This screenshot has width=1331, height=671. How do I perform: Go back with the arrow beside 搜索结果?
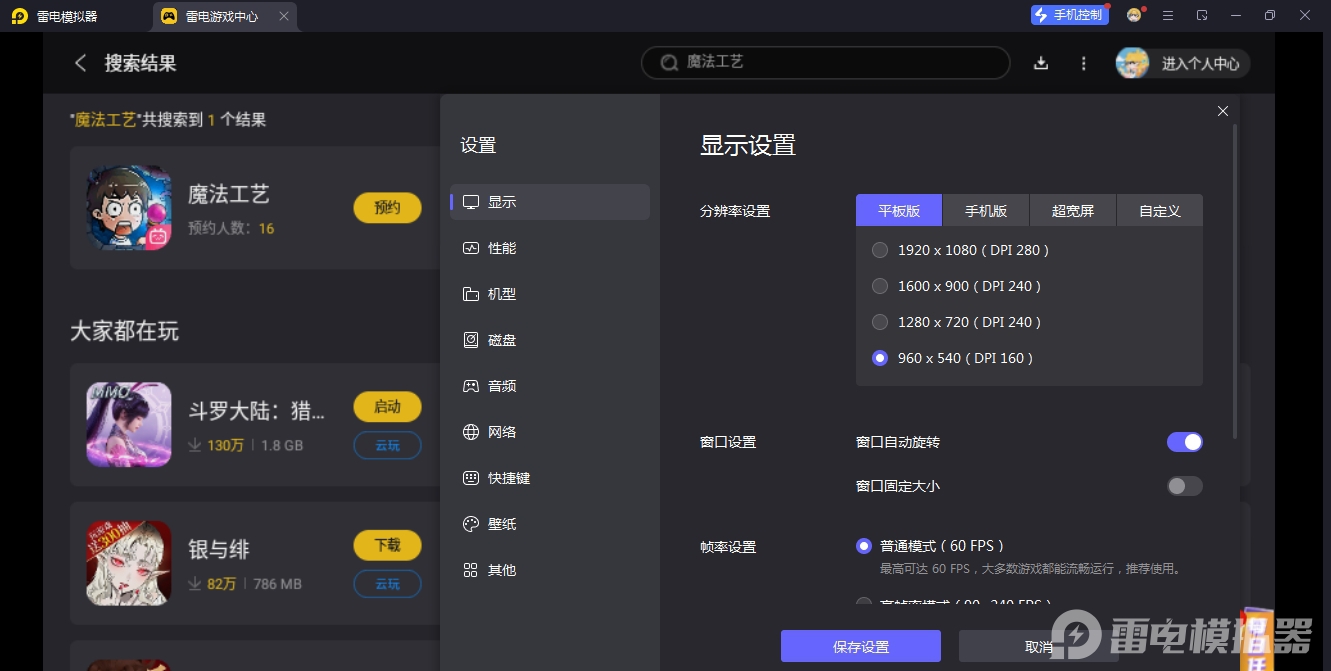tap(80, 63)
